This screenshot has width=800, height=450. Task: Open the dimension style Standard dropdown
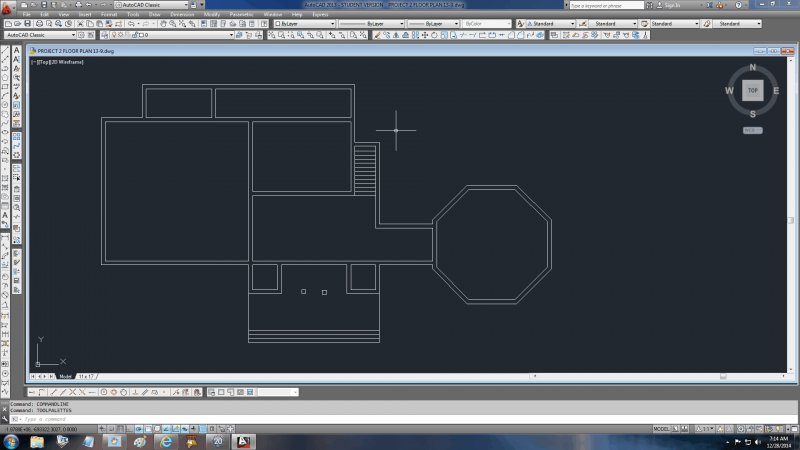click(x=613, y=23)
